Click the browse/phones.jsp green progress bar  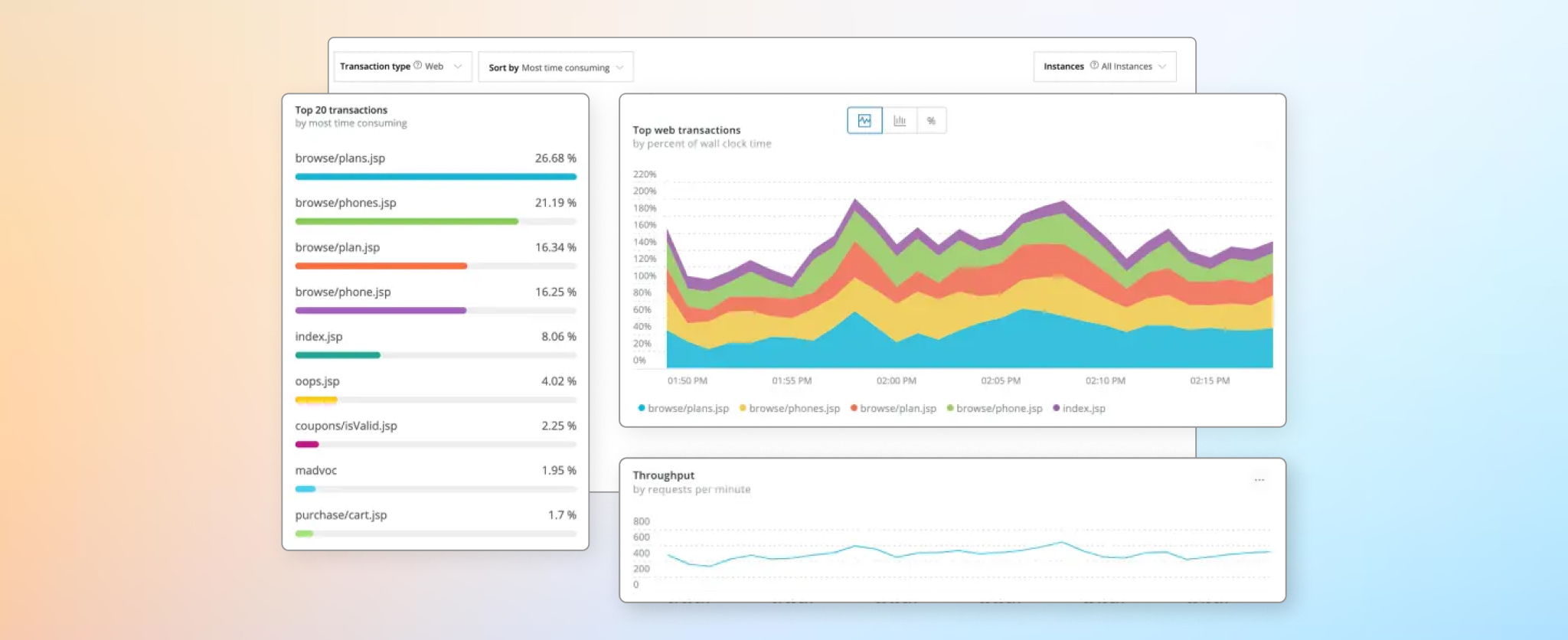(407, 221)
